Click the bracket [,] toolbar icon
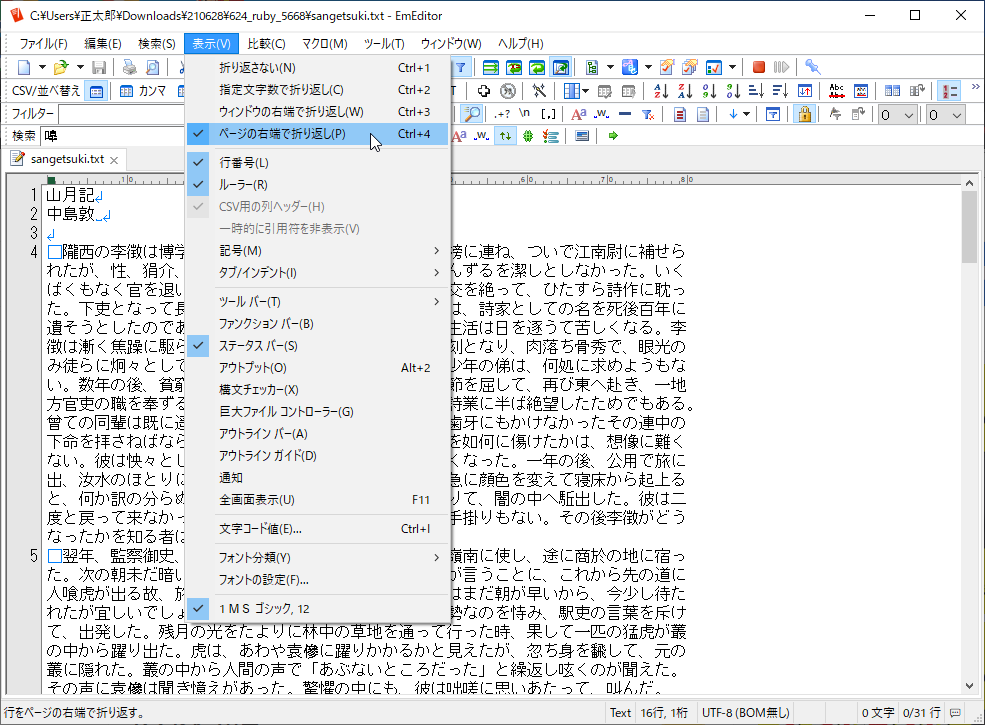 coord(548,114)
